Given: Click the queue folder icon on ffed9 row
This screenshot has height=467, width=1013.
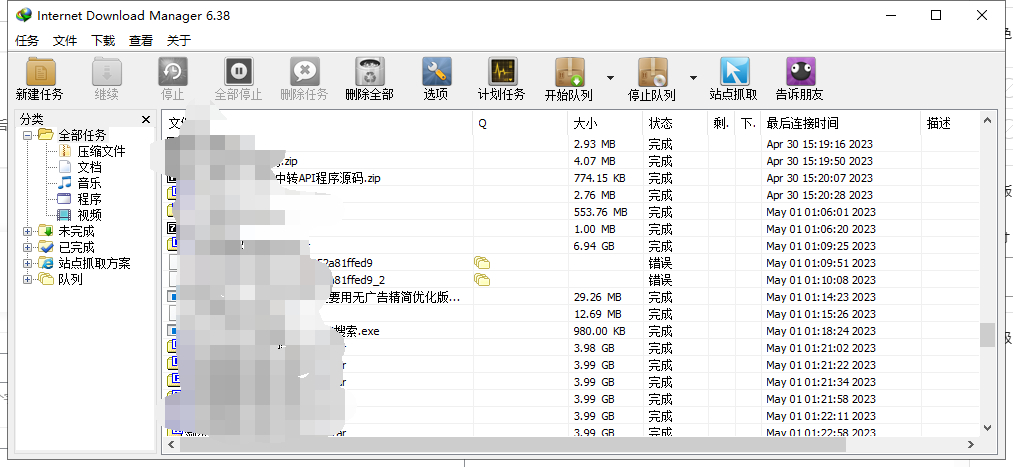Looking at the screenshot, I should coord(482,263).
